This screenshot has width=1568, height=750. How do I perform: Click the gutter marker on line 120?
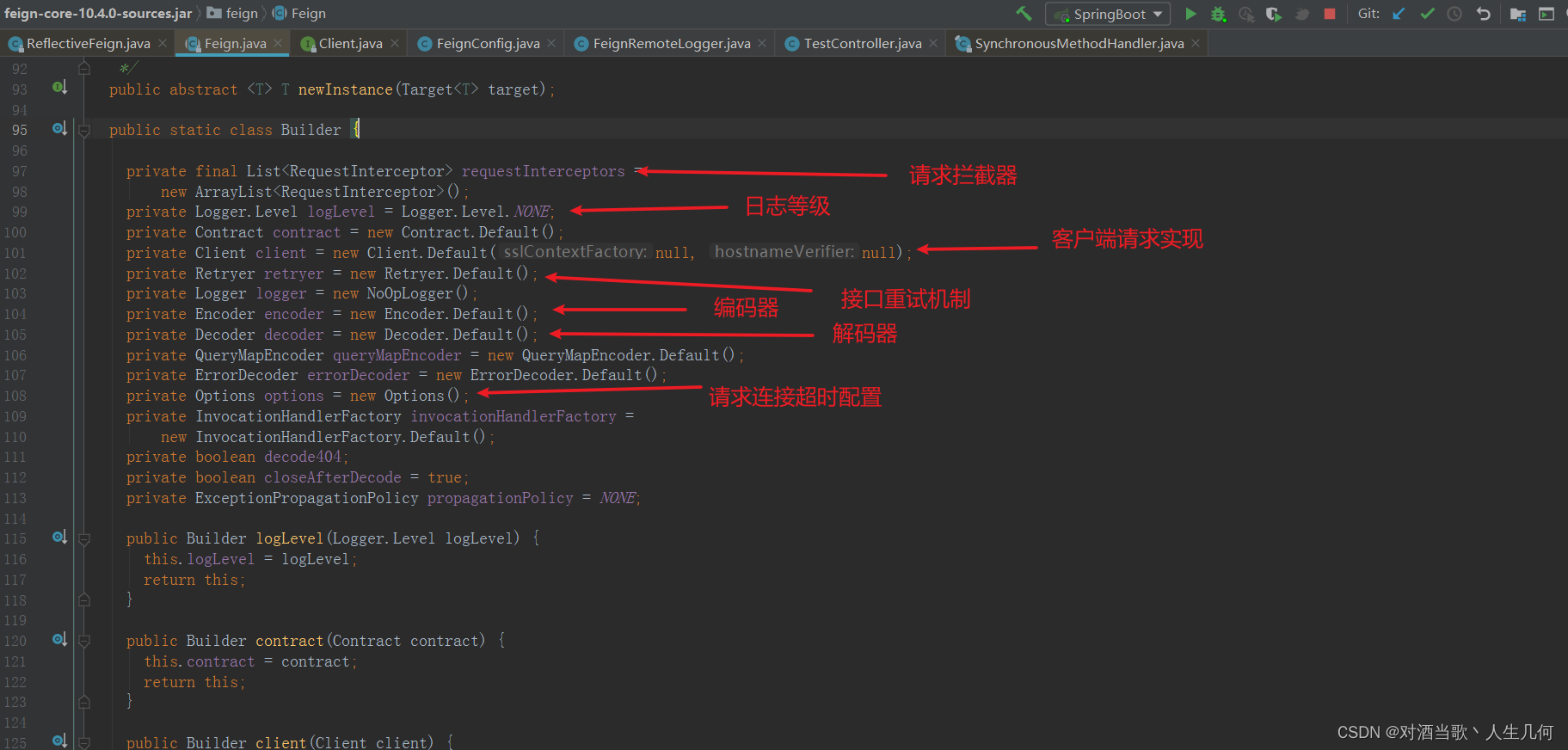59,640
